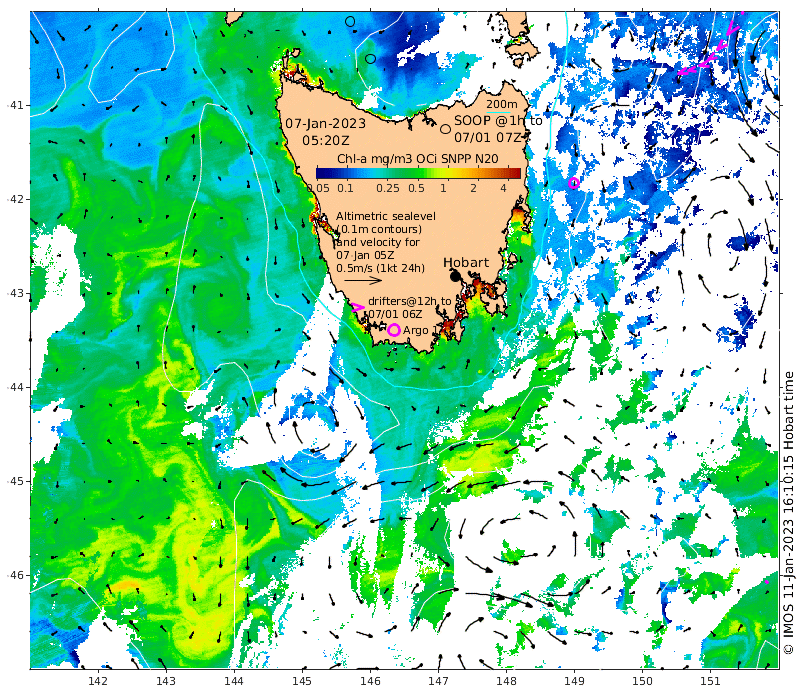Click the longitude axis label '145'
This screenshot has width=800, height=700.
302,681
